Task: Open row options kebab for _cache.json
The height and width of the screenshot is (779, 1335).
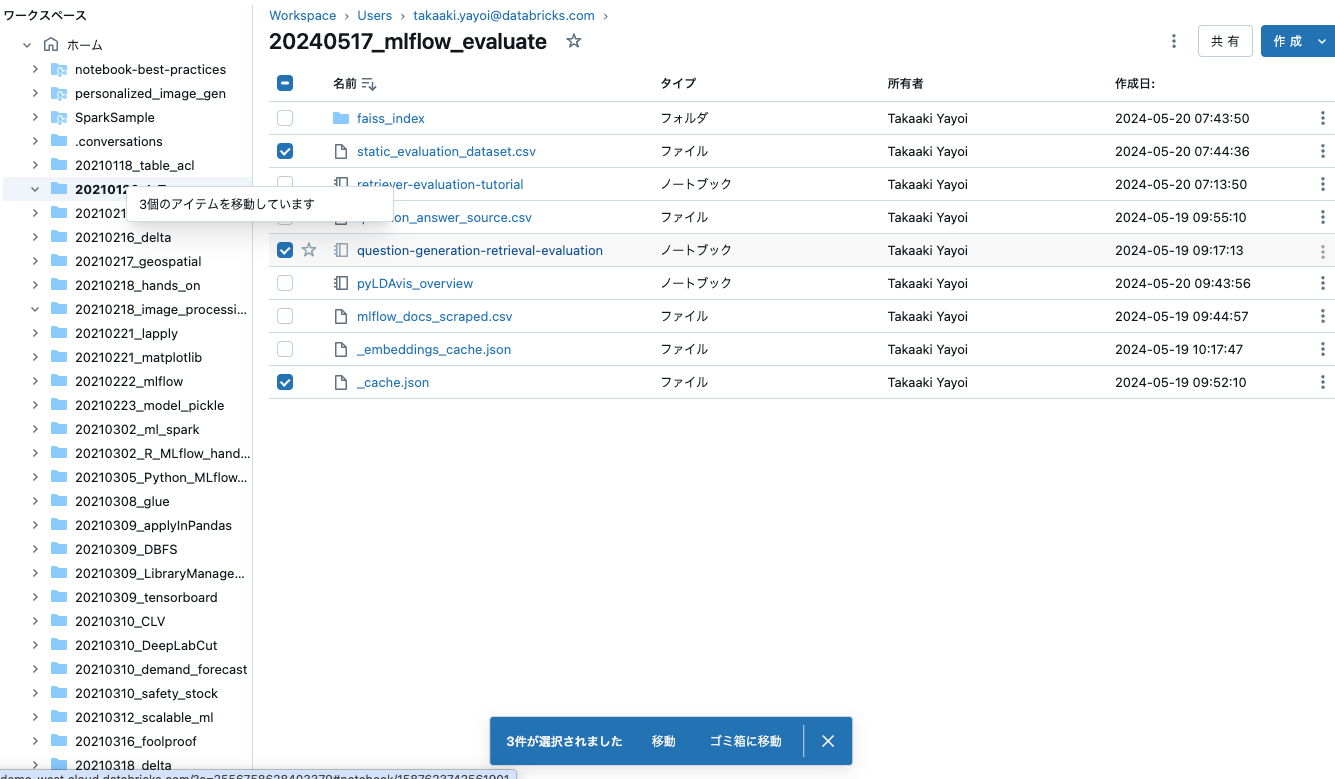Action: point(1322,382)
